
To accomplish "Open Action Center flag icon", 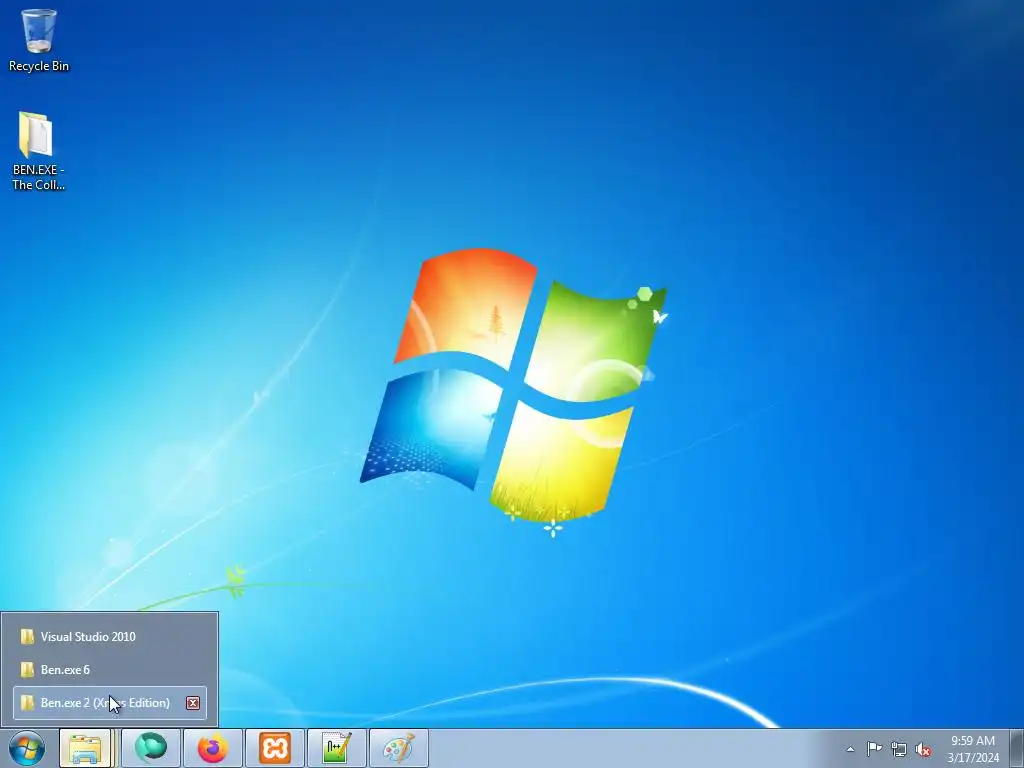I will pyautogui.click(x=874, y=749).
